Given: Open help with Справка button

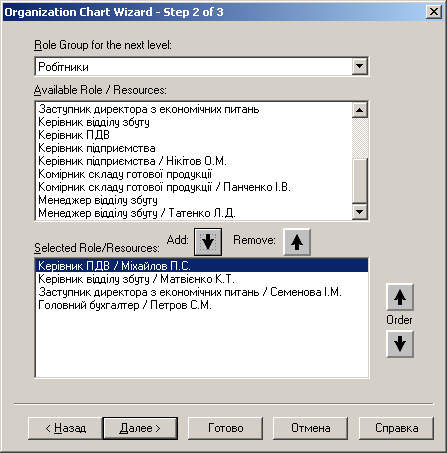Looking at the screenshot, I should (396, 428).
